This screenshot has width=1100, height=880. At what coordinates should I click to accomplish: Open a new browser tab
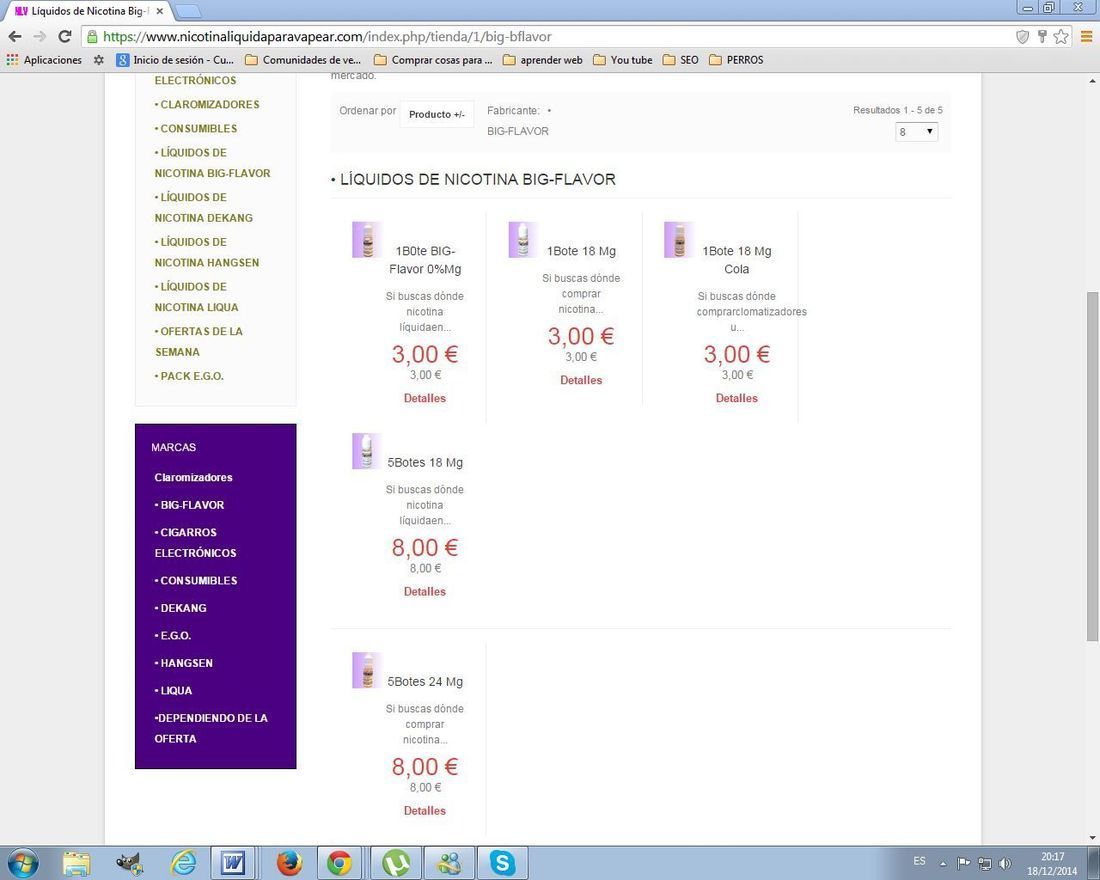(187, 11)
